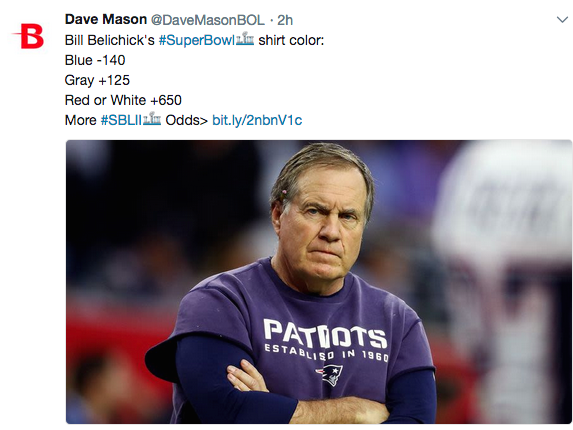Image resolution: width=573 pixels, height=430 pixels.
Task: Click the trophy emoji after #SBLII
Action: click(152, 119)
